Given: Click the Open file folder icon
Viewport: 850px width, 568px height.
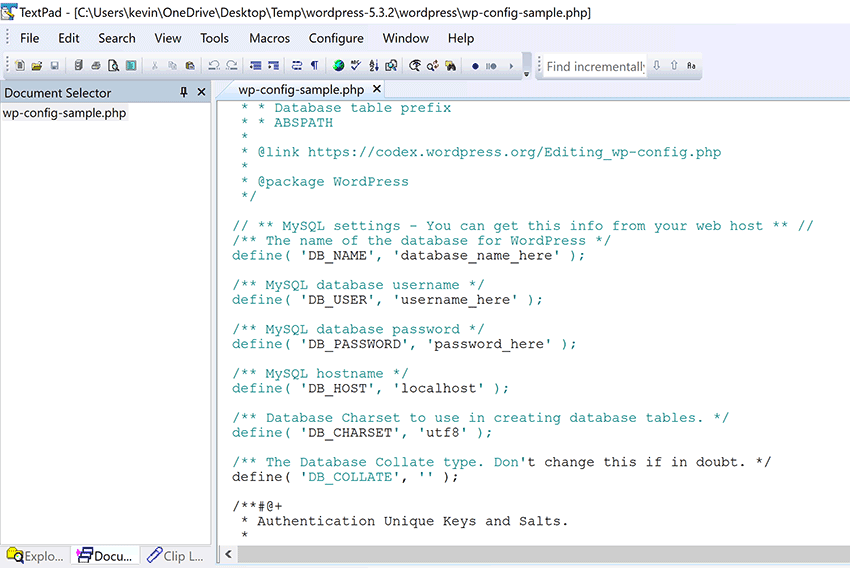Looking at the screenshot, I should [x=37, y=66].
